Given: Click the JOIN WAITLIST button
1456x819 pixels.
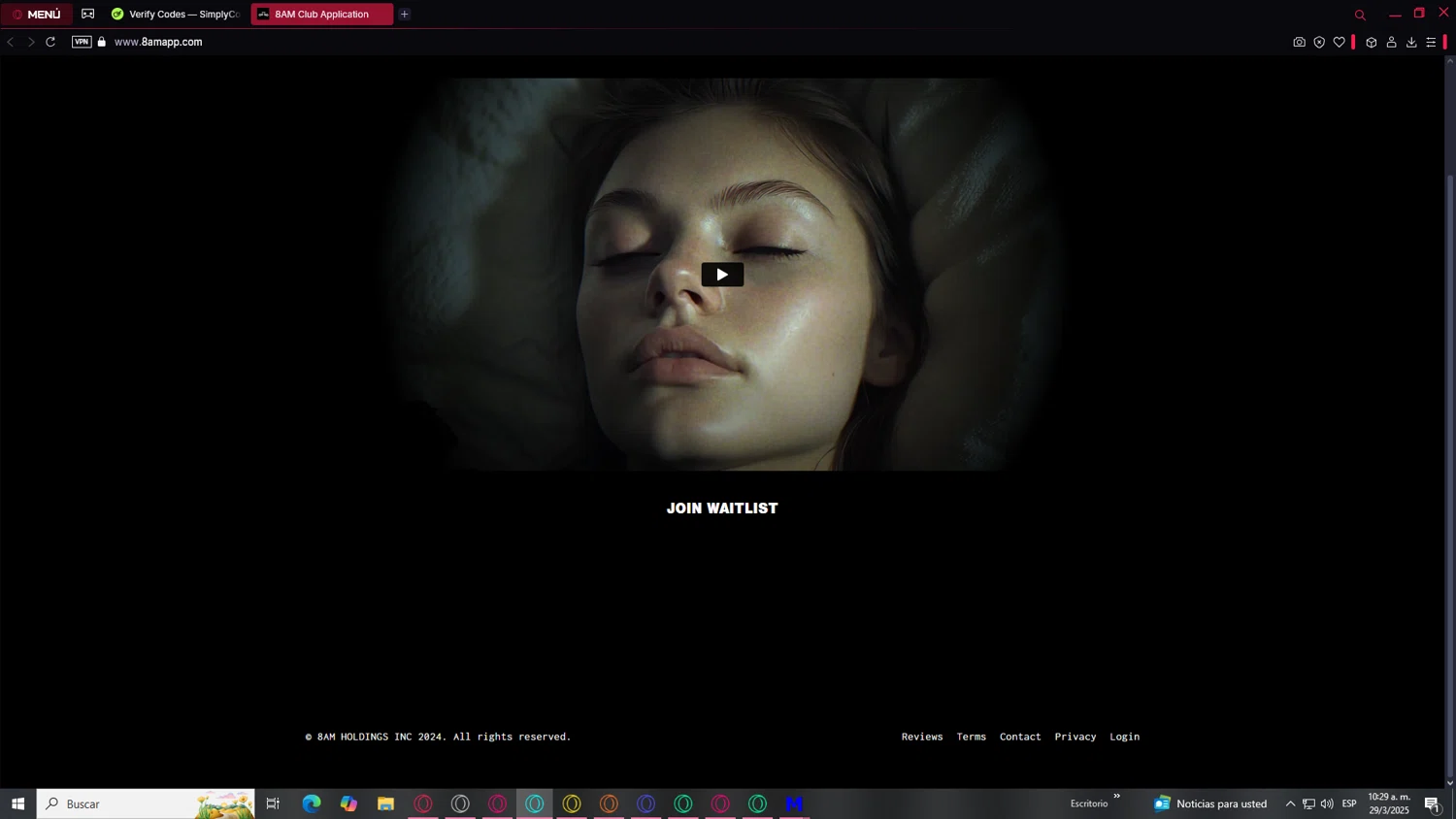Looking at the screenshot, I should (722, 508).
